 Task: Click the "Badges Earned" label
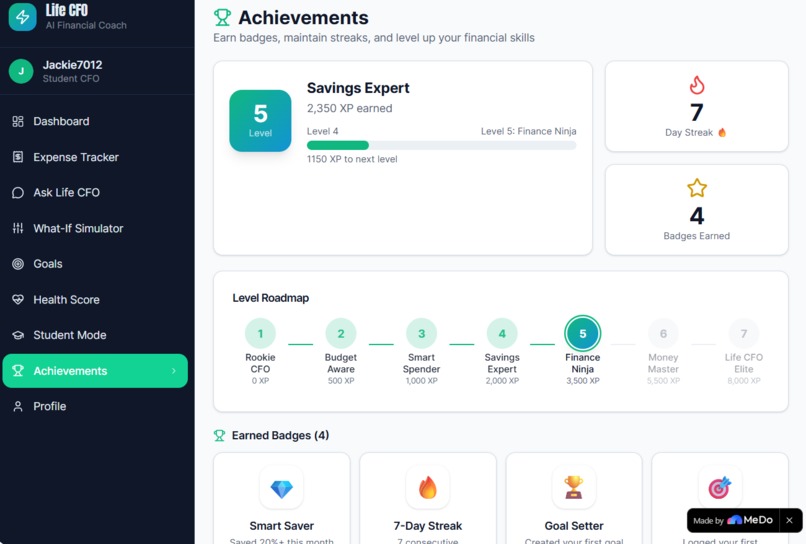click(x=697, y=236)
